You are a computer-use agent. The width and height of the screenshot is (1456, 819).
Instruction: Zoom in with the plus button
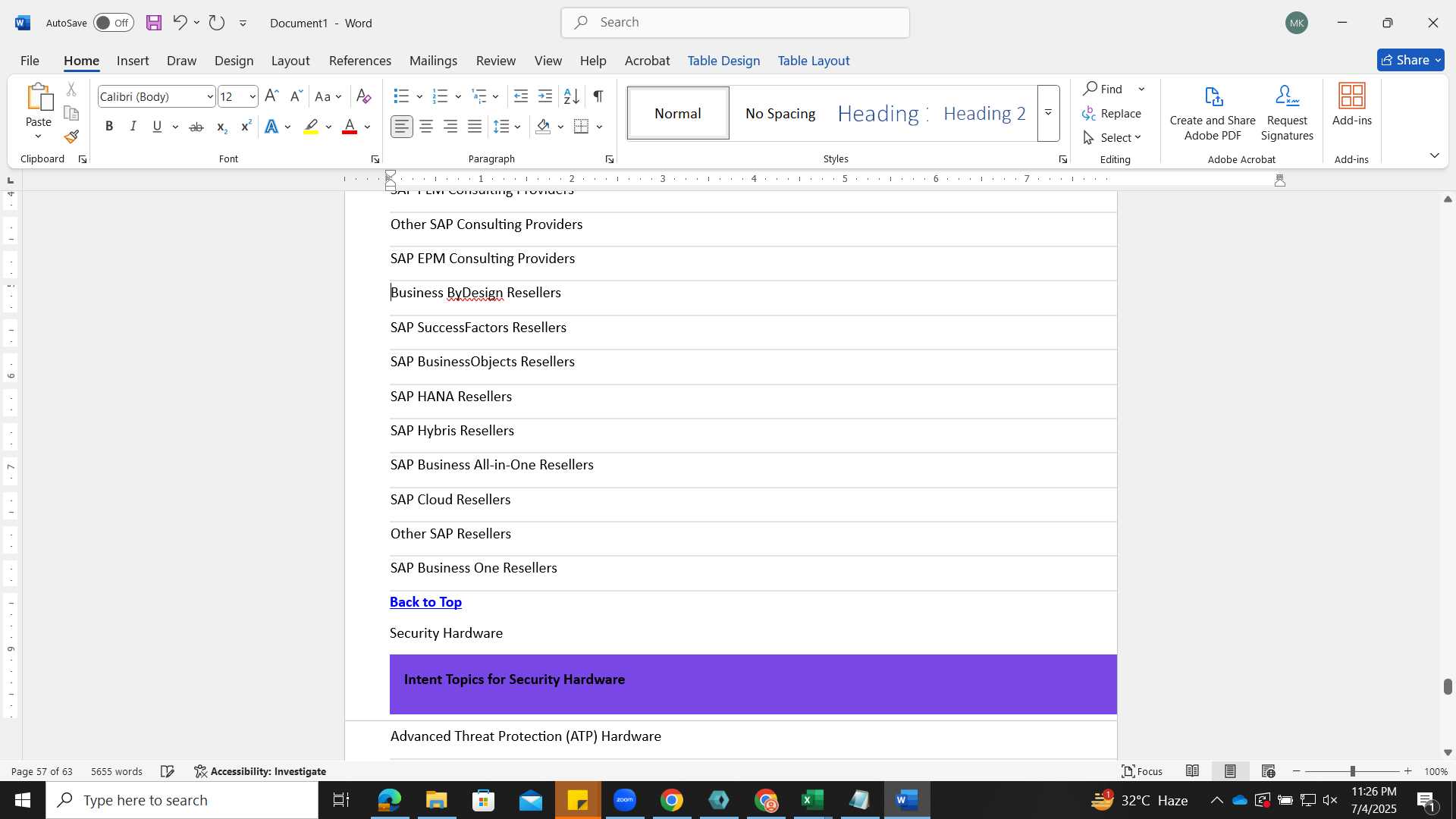pos(1408,771)
